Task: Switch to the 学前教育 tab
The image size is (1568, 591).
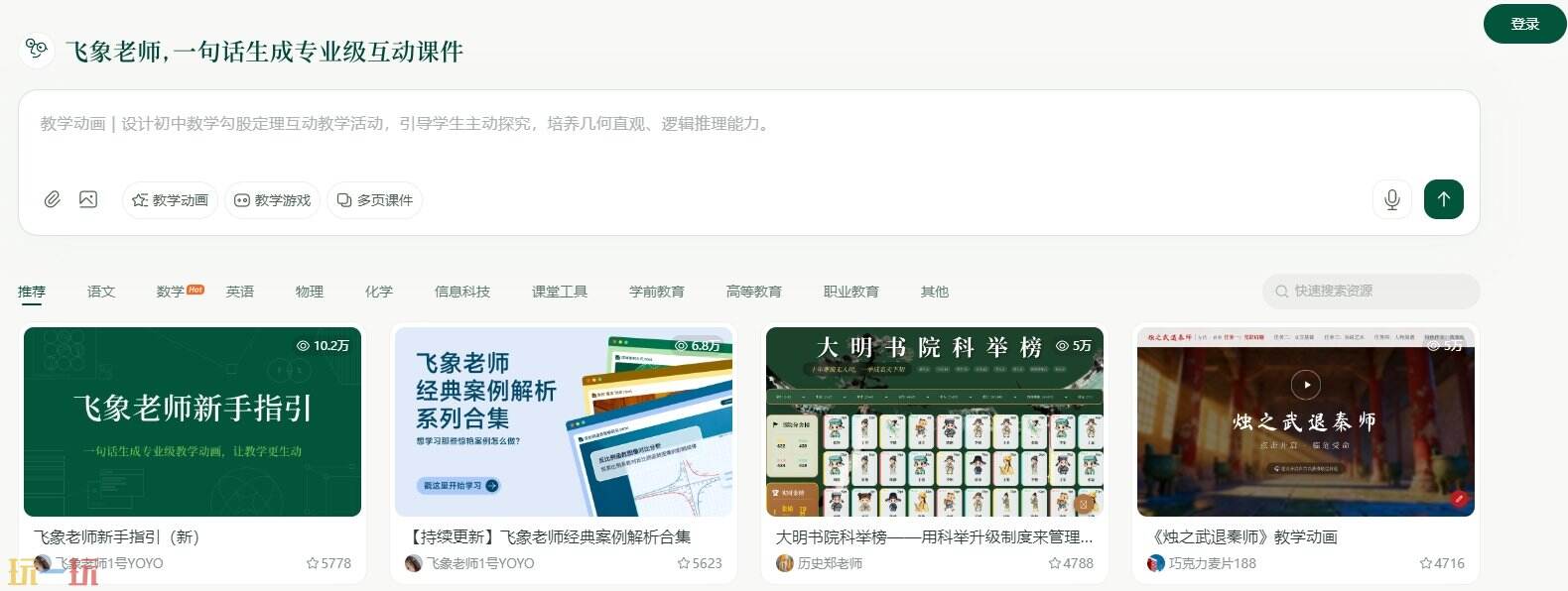Action: [x=657, y=292]
